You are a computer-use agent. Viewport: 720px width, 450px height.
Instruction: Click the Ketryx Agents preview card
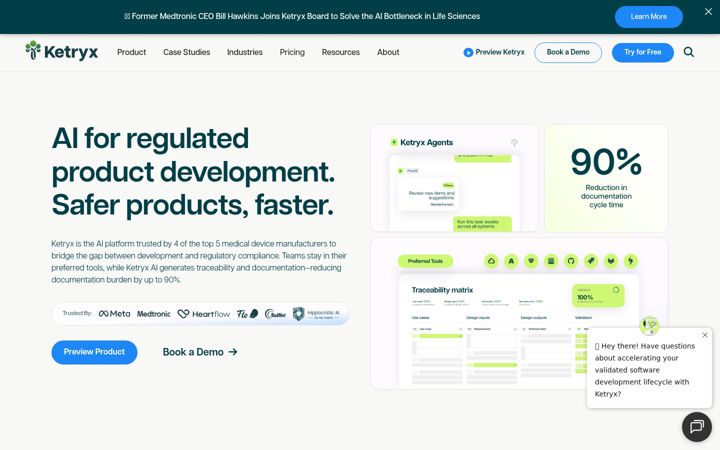(x=454, y=178)
